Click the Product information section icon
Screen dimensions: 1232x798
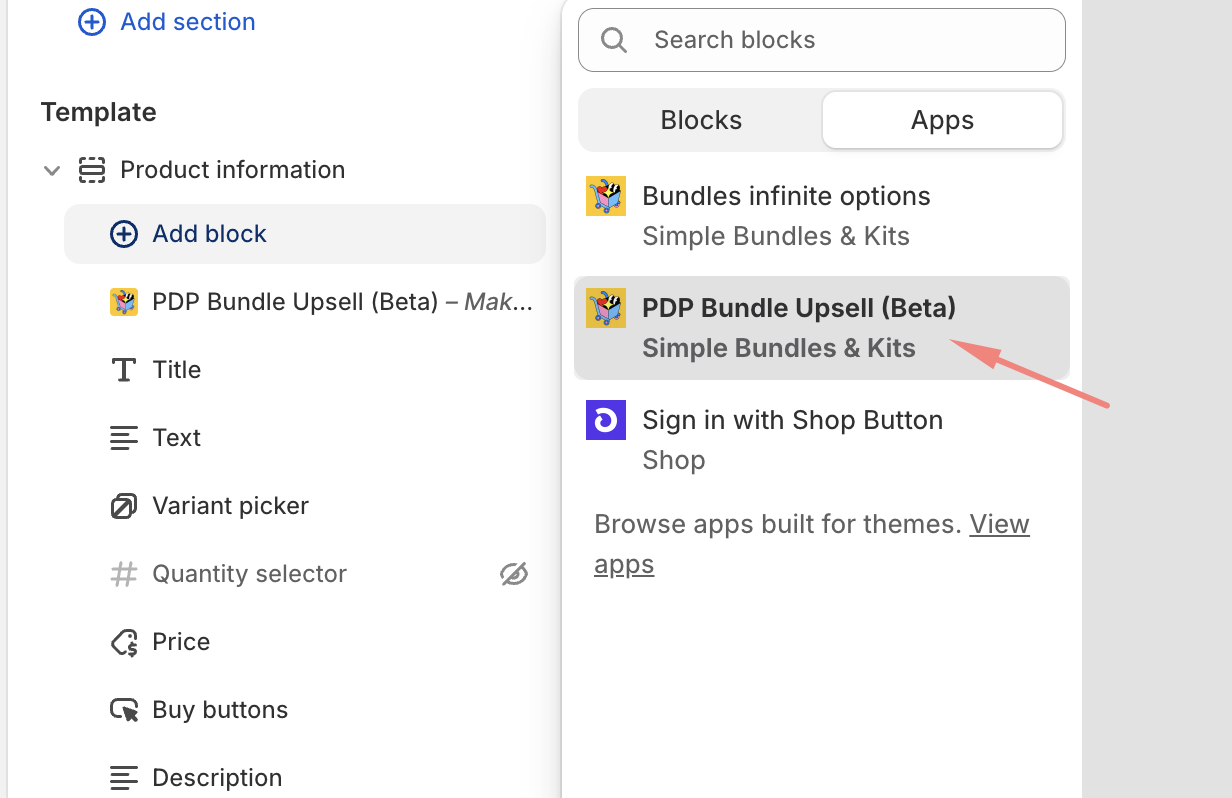pos(92,170)
